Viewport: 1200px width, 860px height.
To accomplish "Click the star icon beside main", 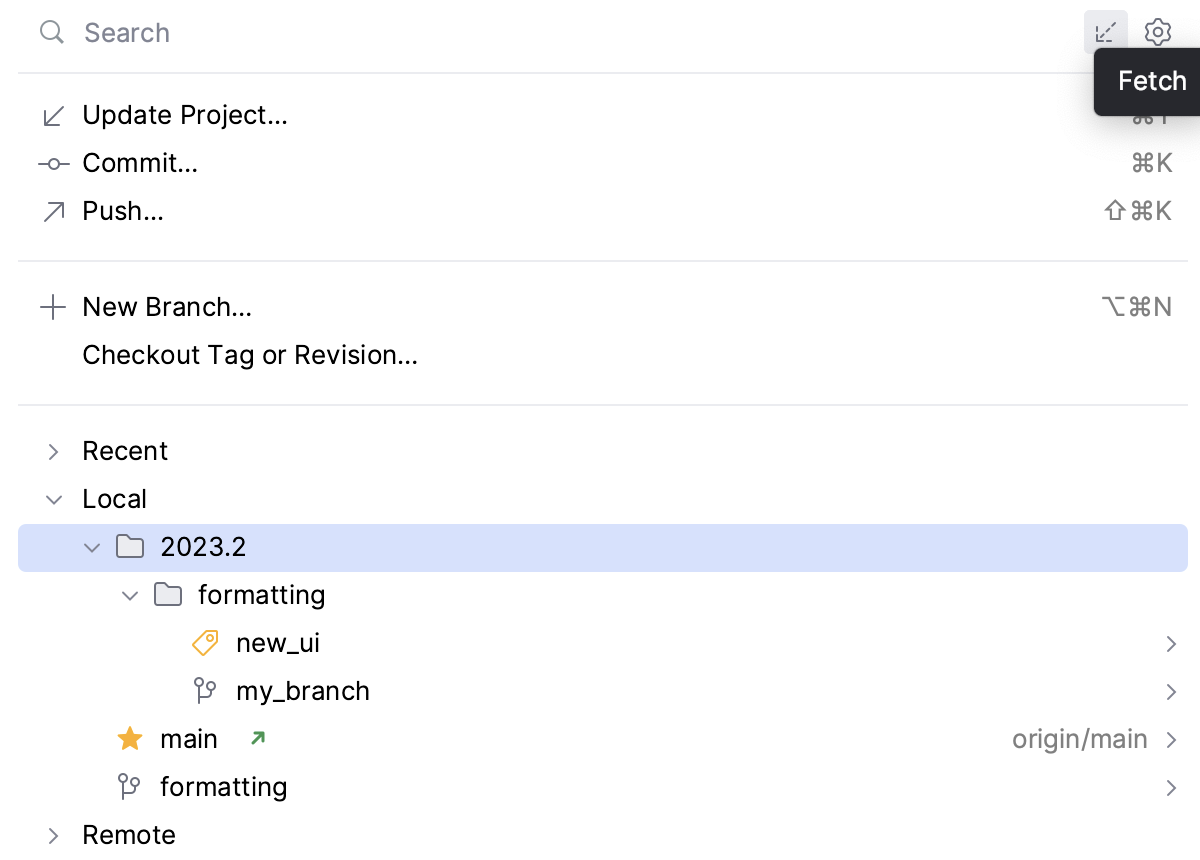I will point(130,739).
